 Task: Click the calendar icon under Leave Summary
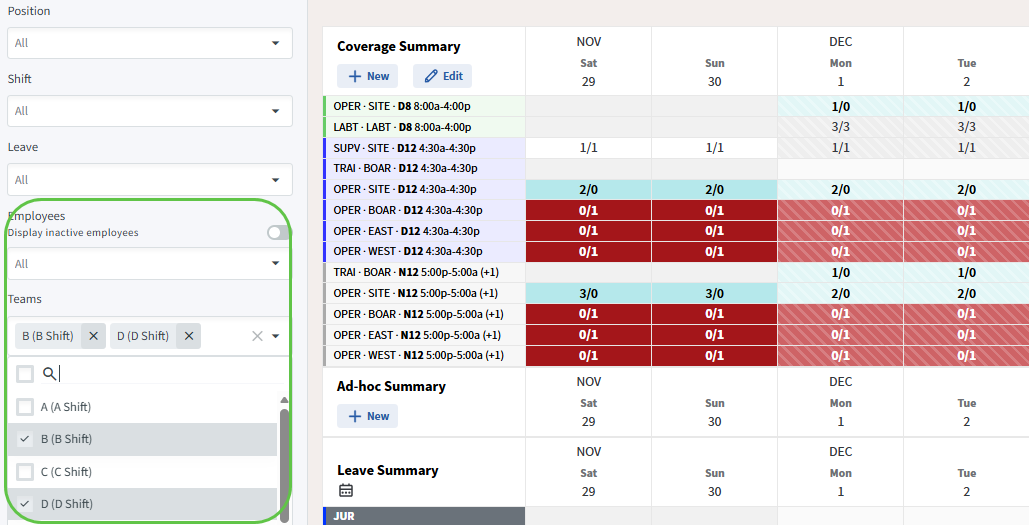click(346, 490)
